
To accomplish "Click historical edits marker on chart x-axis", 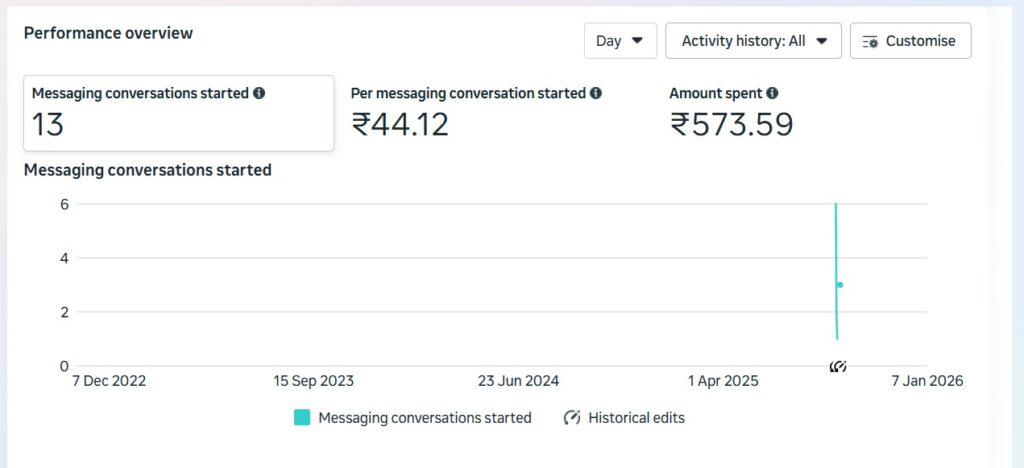I will click(x=838, y=367).
